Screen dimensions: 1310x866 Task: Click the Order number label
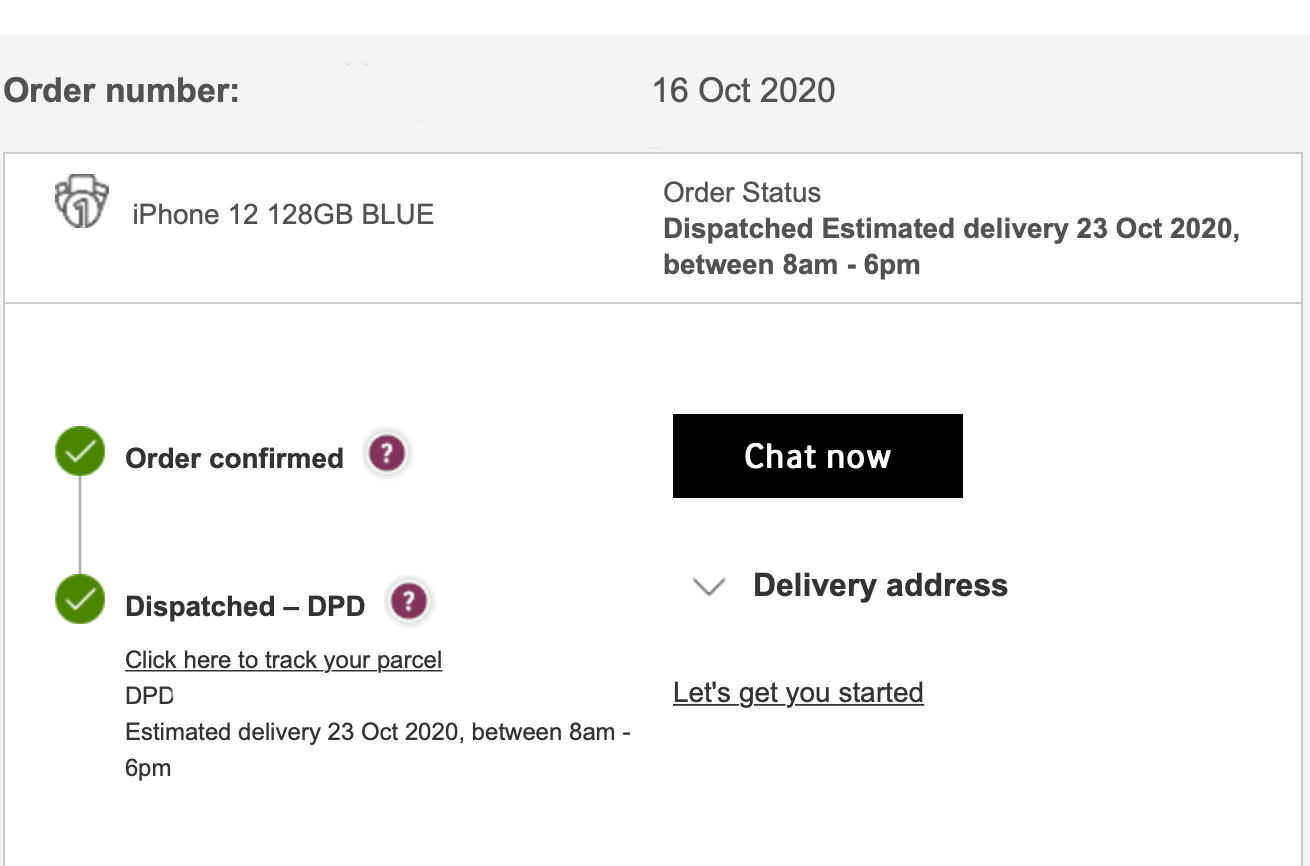122,91
